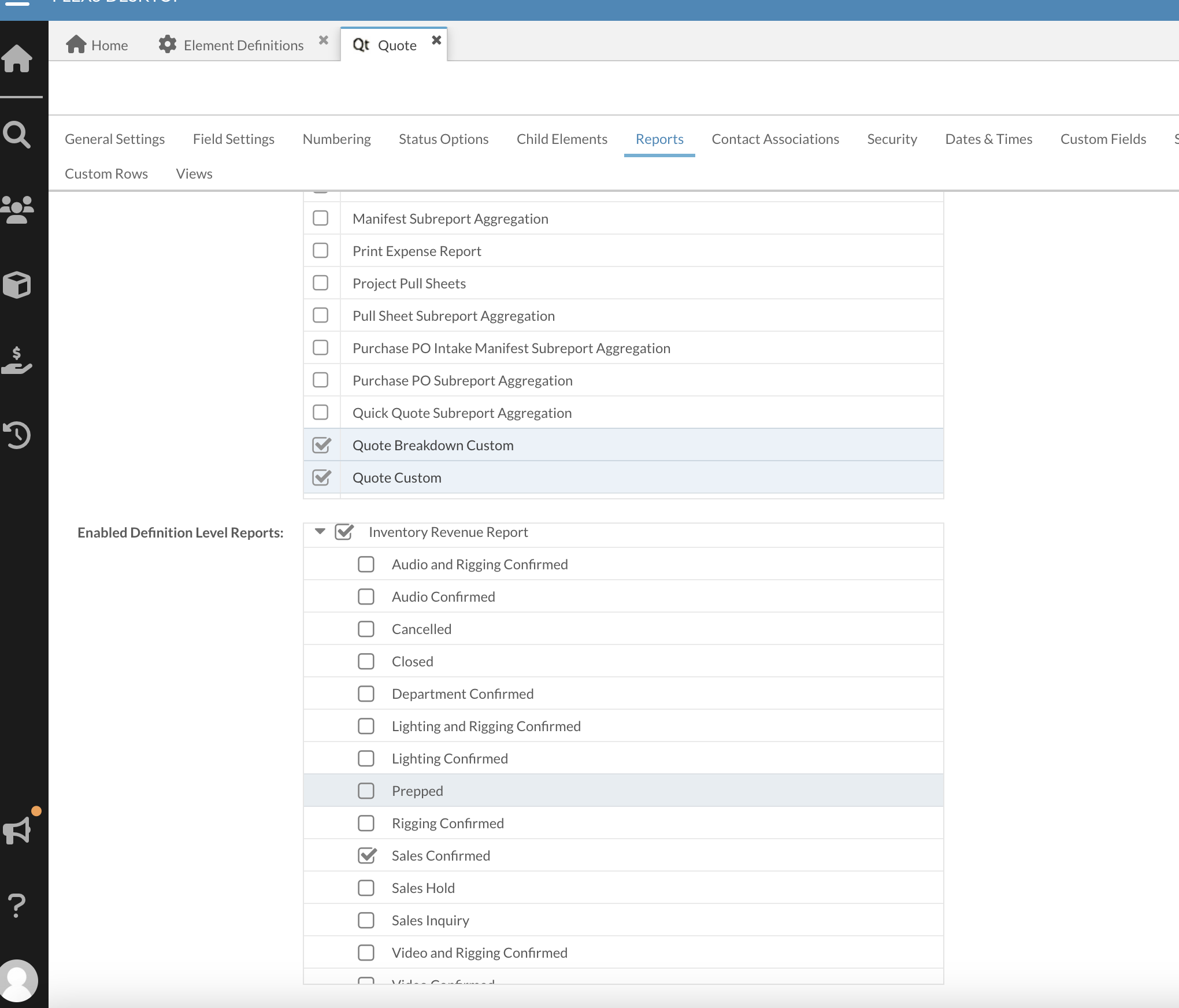This screenshot has height=1008, width=1179.
Task: Enable the Prepped status checkbox
Action: click(366, 791)
